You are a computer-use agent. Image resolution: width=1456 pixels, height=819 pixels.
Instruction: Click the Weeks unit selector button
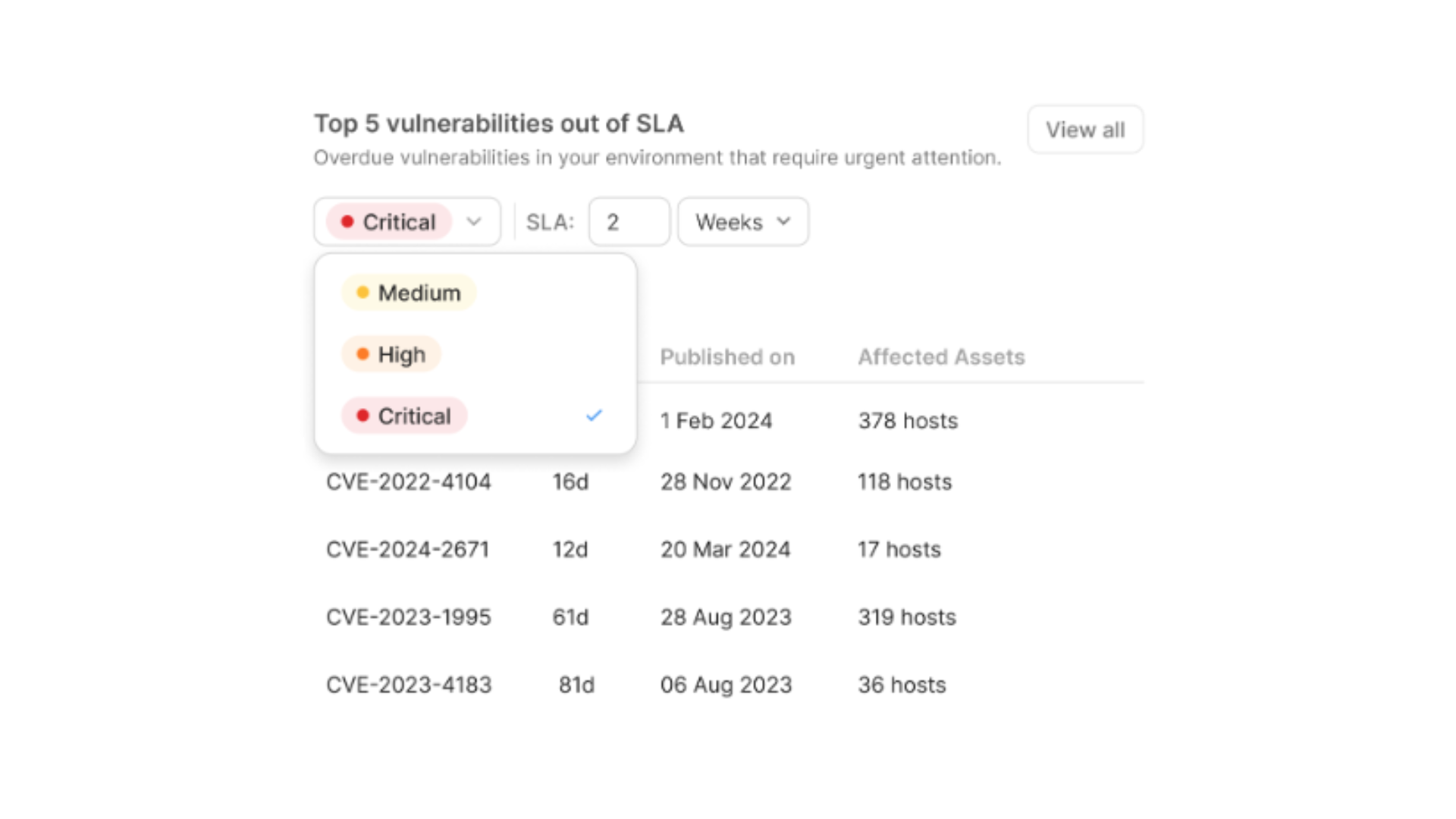pos(742,222)
